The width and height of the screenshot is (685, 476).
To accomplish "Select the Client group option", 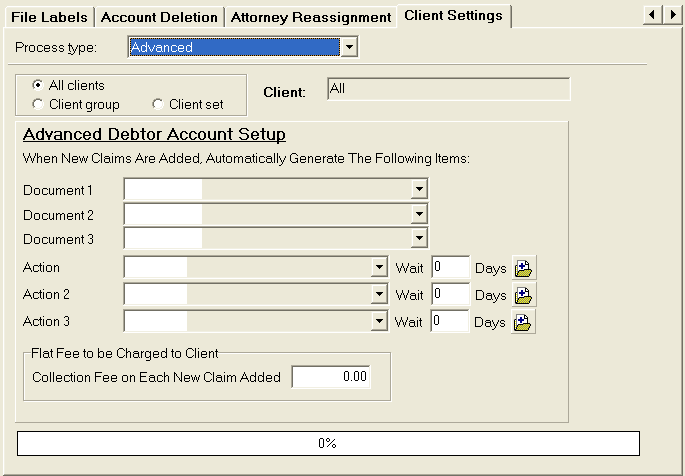I will click(x=38, y=104).
